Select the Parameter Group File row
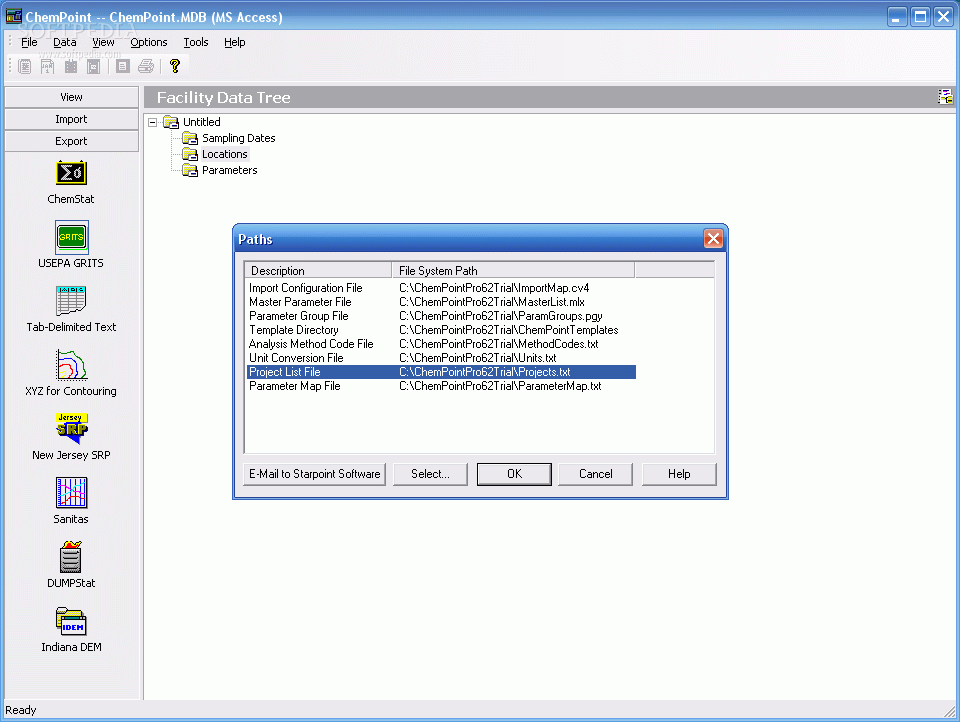Image resolution: width=960 pixels, height=722 pixels. [441, 316]
